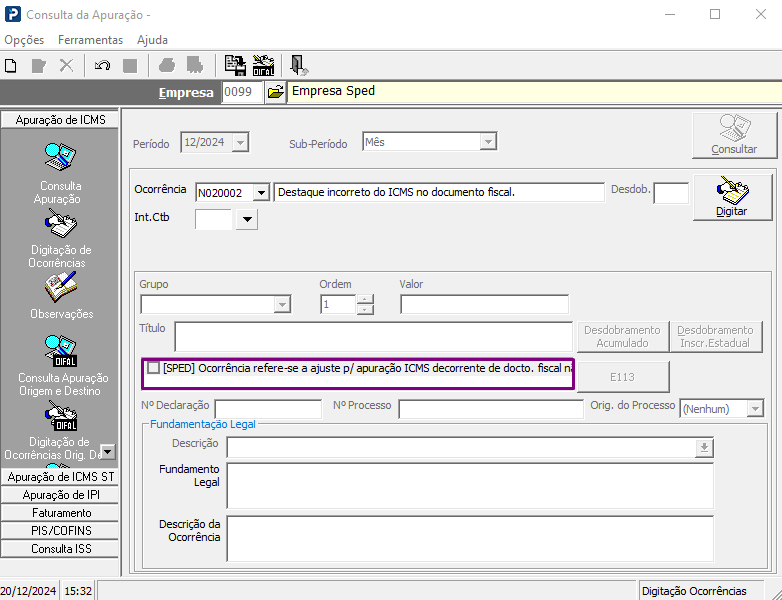Open the Empresa folder lookup icon
This screenshot has width=782, height=600.
click(x=276, y=92)
